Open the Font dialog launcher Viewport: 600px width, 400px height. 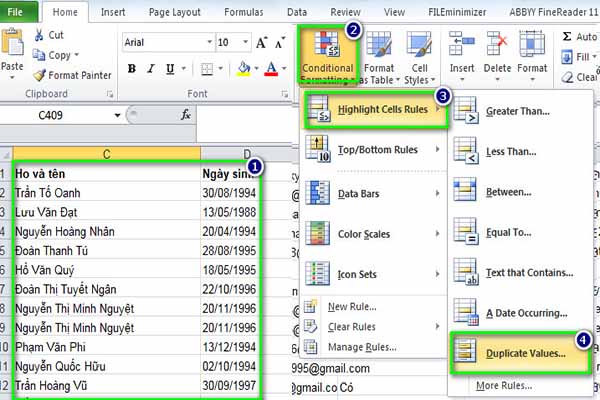(x=285, y=94)
